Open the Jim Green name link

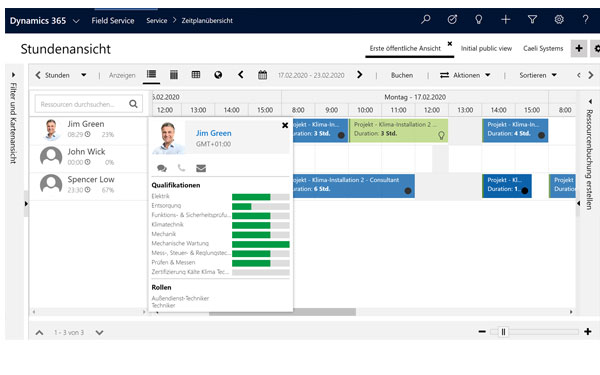point(214,133)
